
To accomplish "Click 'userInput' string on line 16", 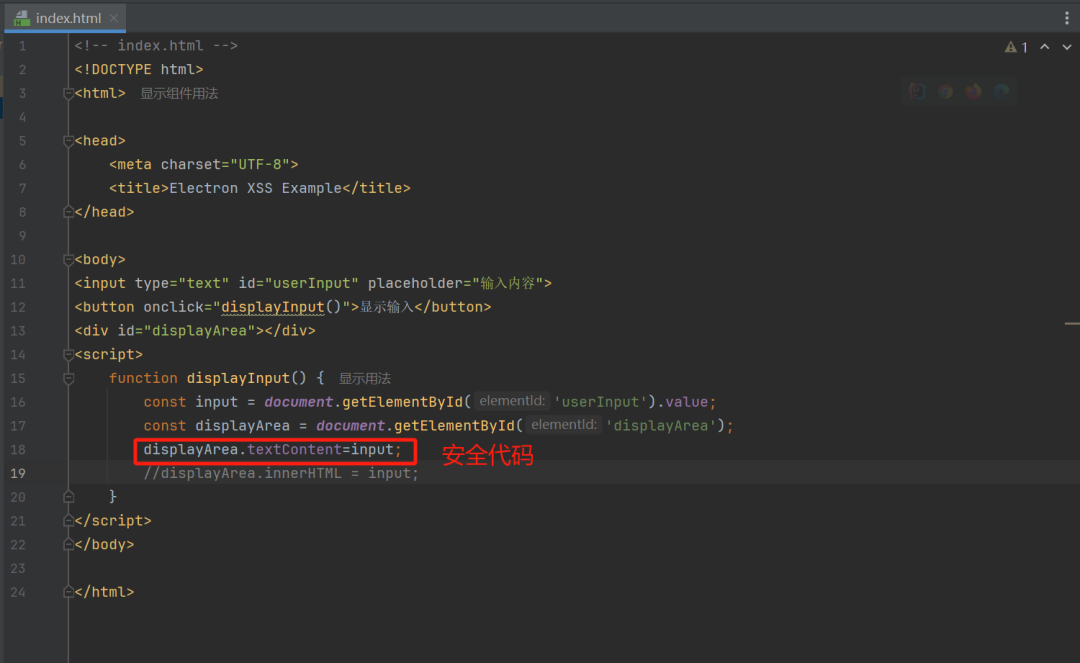I will pos(601,402).
